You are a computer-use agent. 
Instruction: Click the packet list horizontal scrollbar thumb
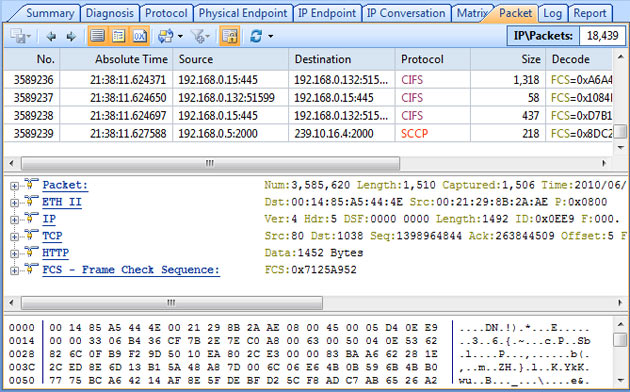[210, 163]
